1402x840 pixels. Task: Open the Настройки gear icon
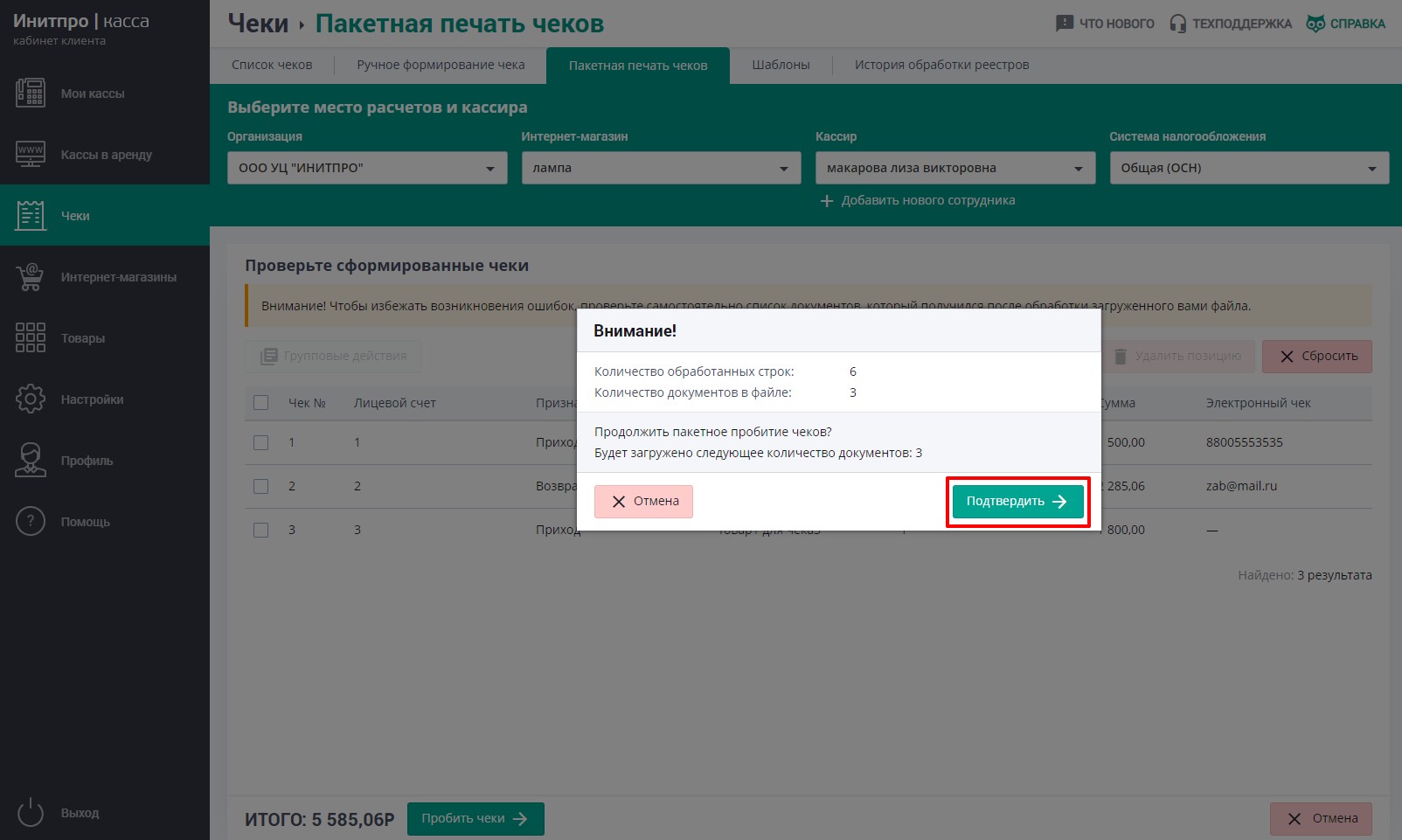[x=31, y=399]
